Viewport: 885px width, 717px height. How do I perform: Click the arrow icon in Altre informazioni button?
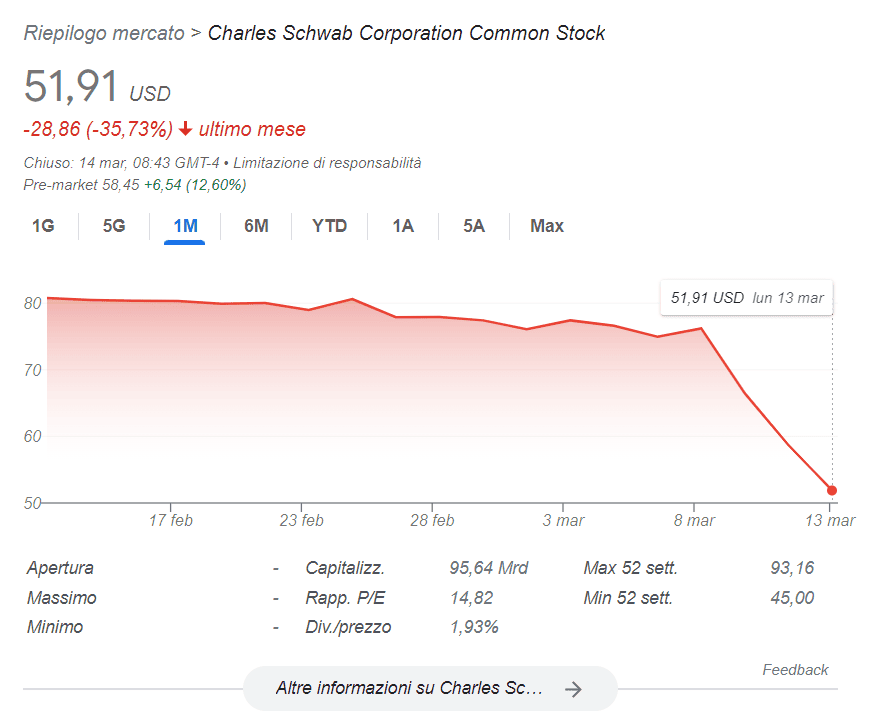[x=573, y=688]
